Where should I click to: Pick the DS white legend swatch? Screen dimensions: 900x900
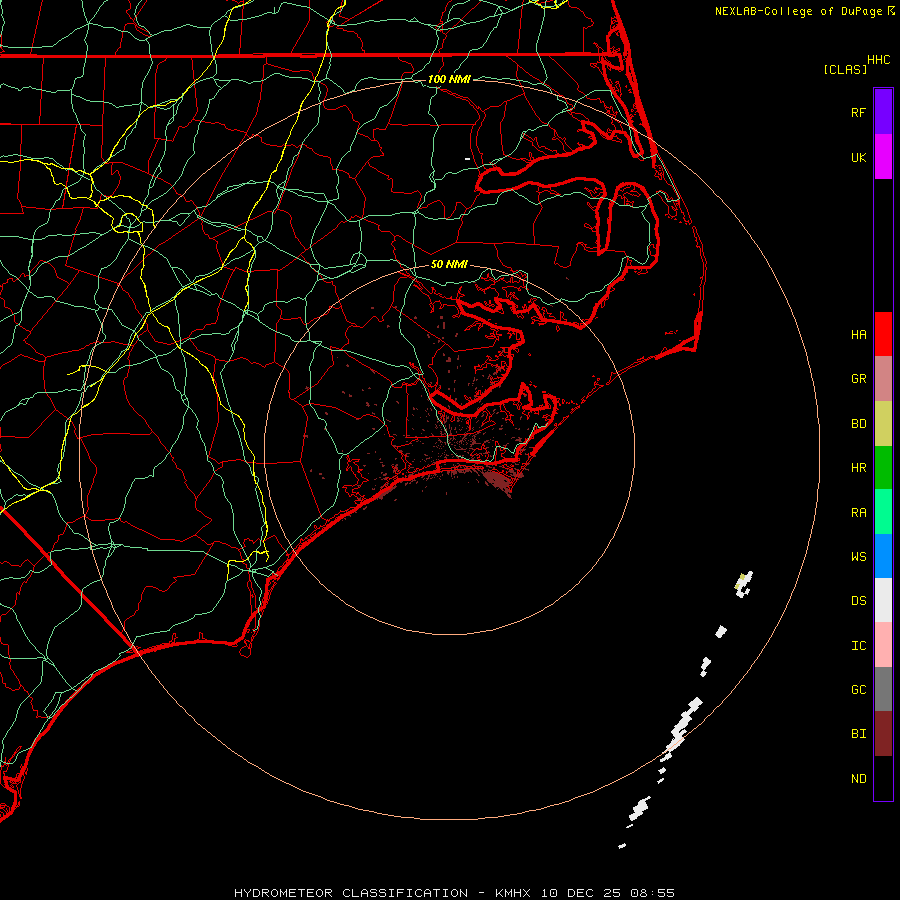883,600
